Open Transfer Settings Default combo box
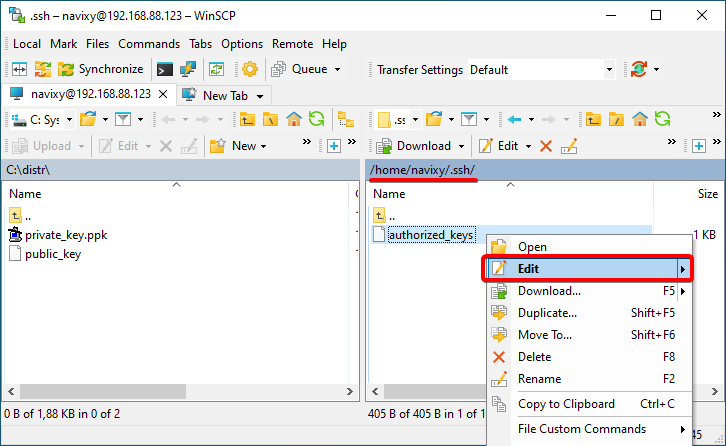 click(541, 70)
